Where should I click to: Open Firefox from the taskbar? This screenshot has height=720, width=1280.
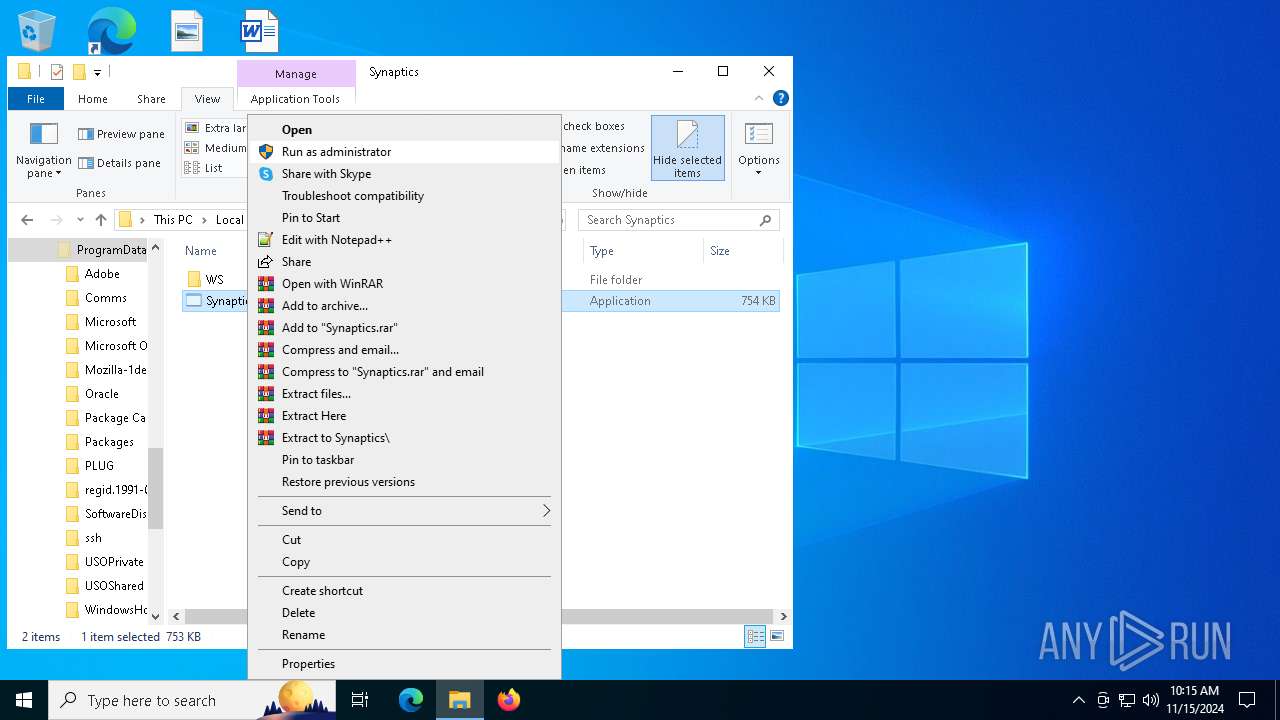coord(509,700)
